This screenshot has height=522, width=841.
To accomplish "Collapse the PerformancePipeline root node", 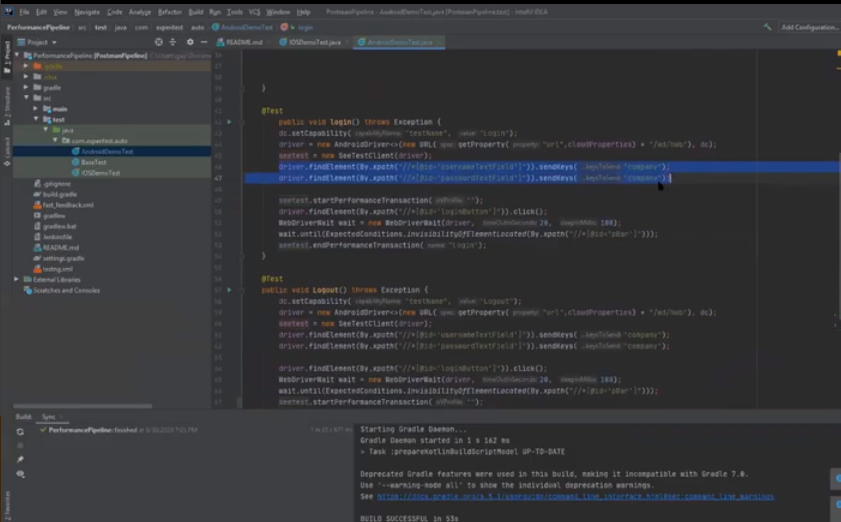I will (x=17, y=55).
